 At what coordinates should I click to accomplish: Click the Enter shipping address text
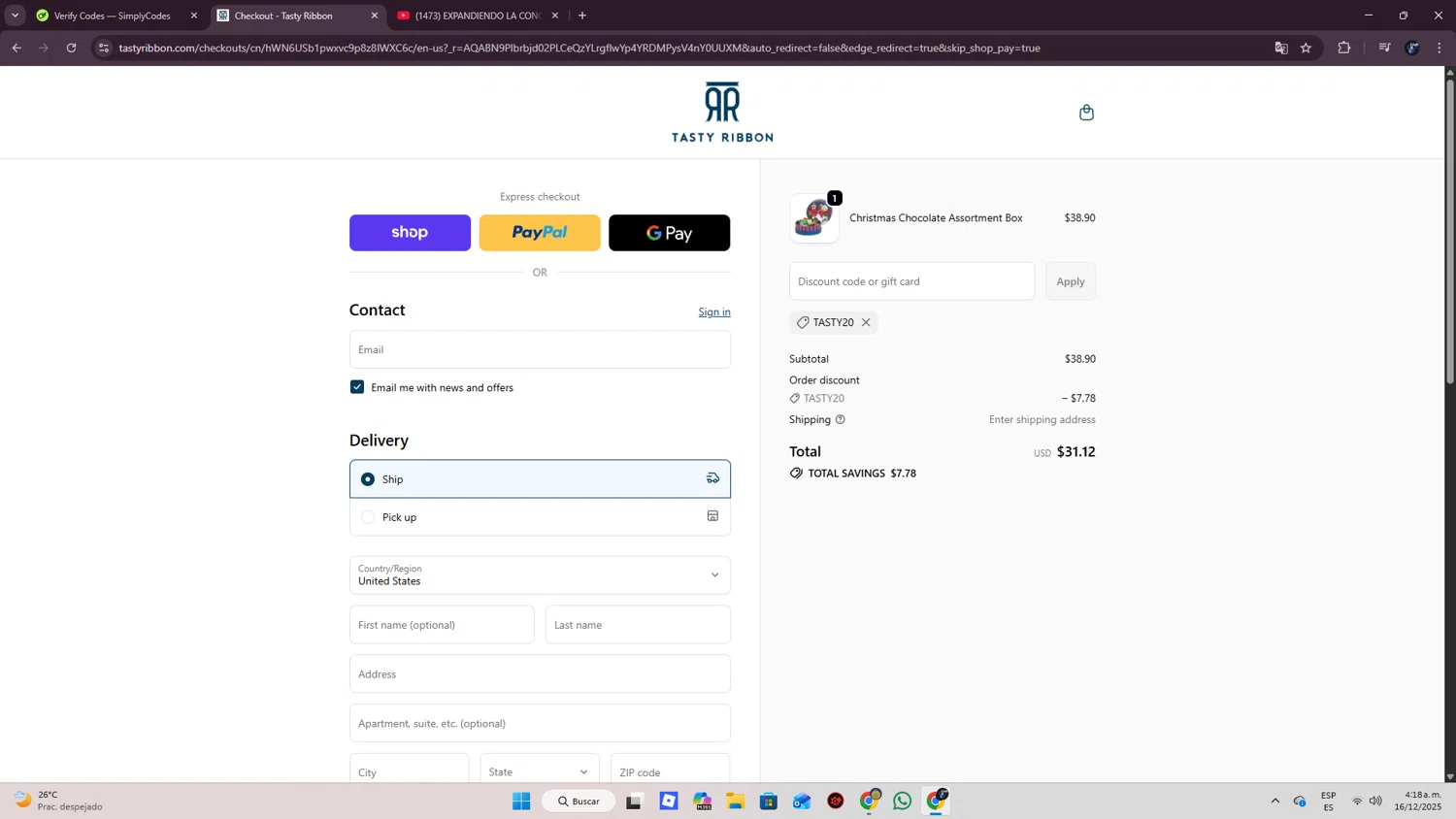1042,420
